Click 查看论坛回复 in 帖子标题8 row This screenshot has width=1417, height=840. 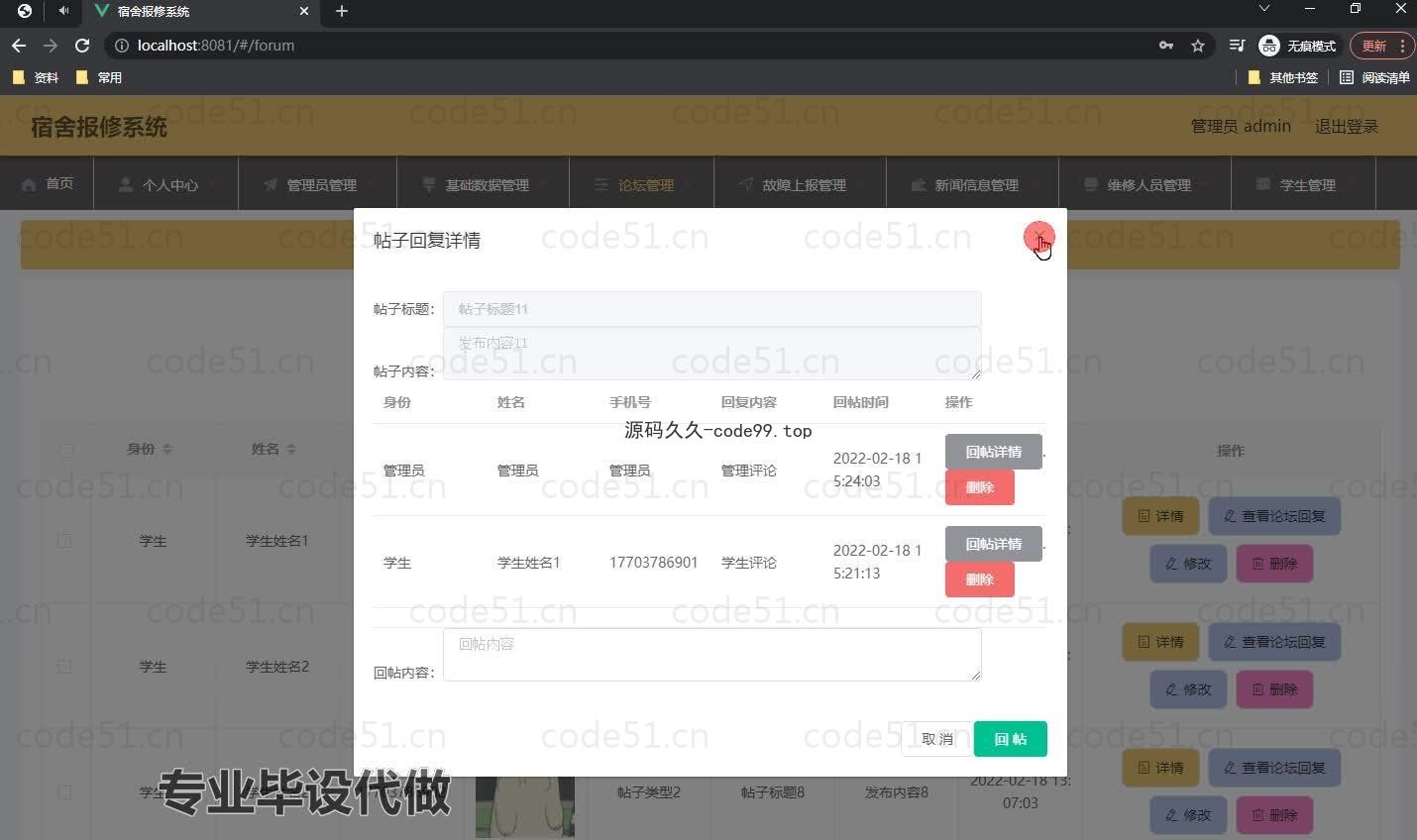(1274, 768)
